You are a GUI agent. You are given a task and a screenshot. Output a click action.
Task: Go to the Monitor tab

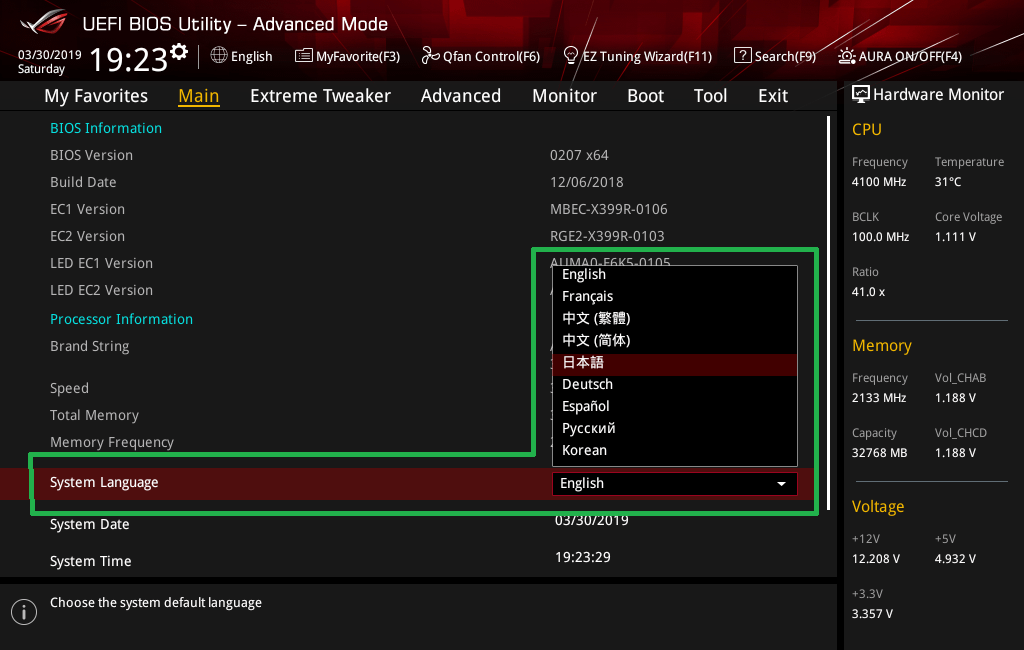click(x=564, y=96)
